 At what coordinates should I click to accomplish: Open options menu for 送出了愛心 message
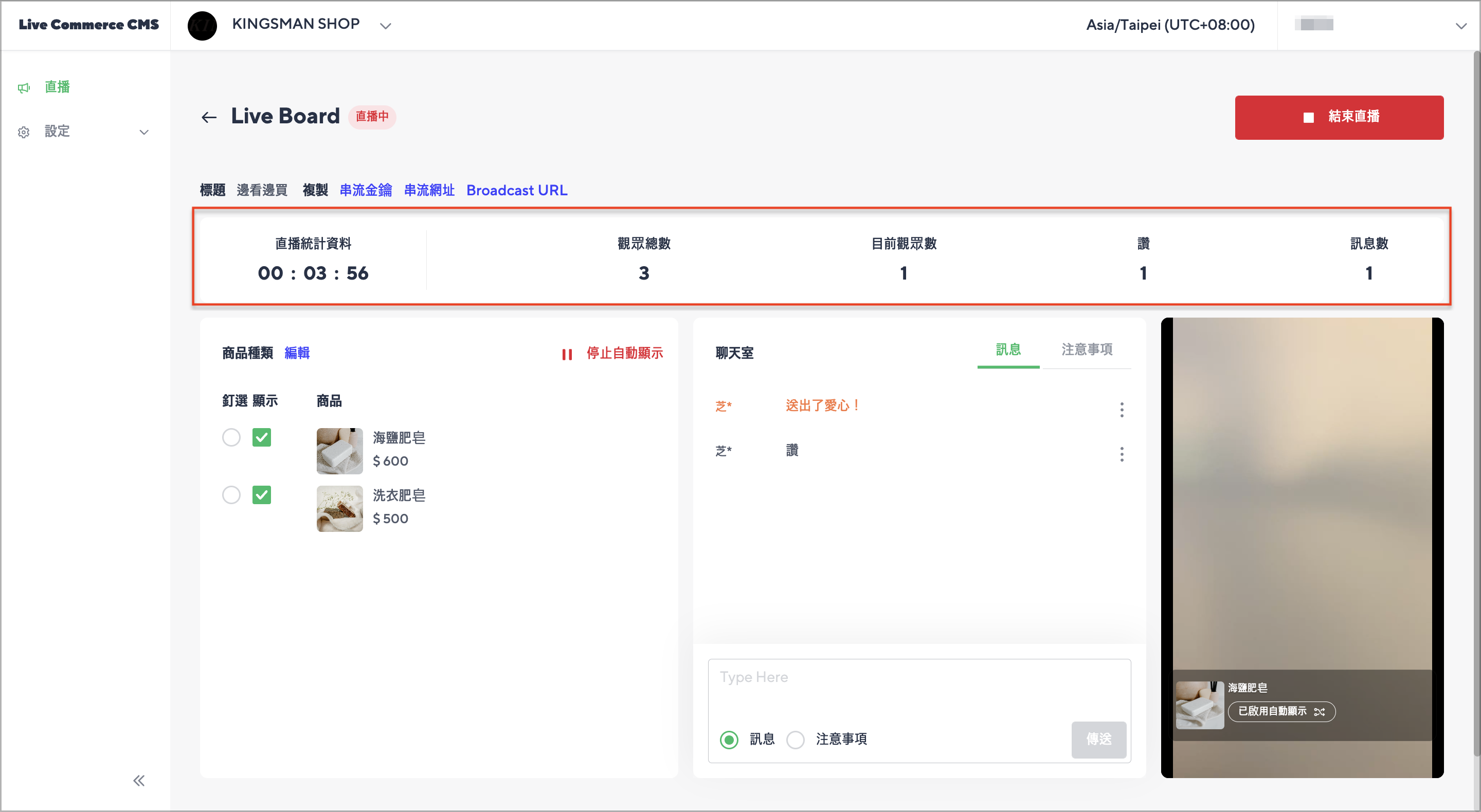[1122, 409]
